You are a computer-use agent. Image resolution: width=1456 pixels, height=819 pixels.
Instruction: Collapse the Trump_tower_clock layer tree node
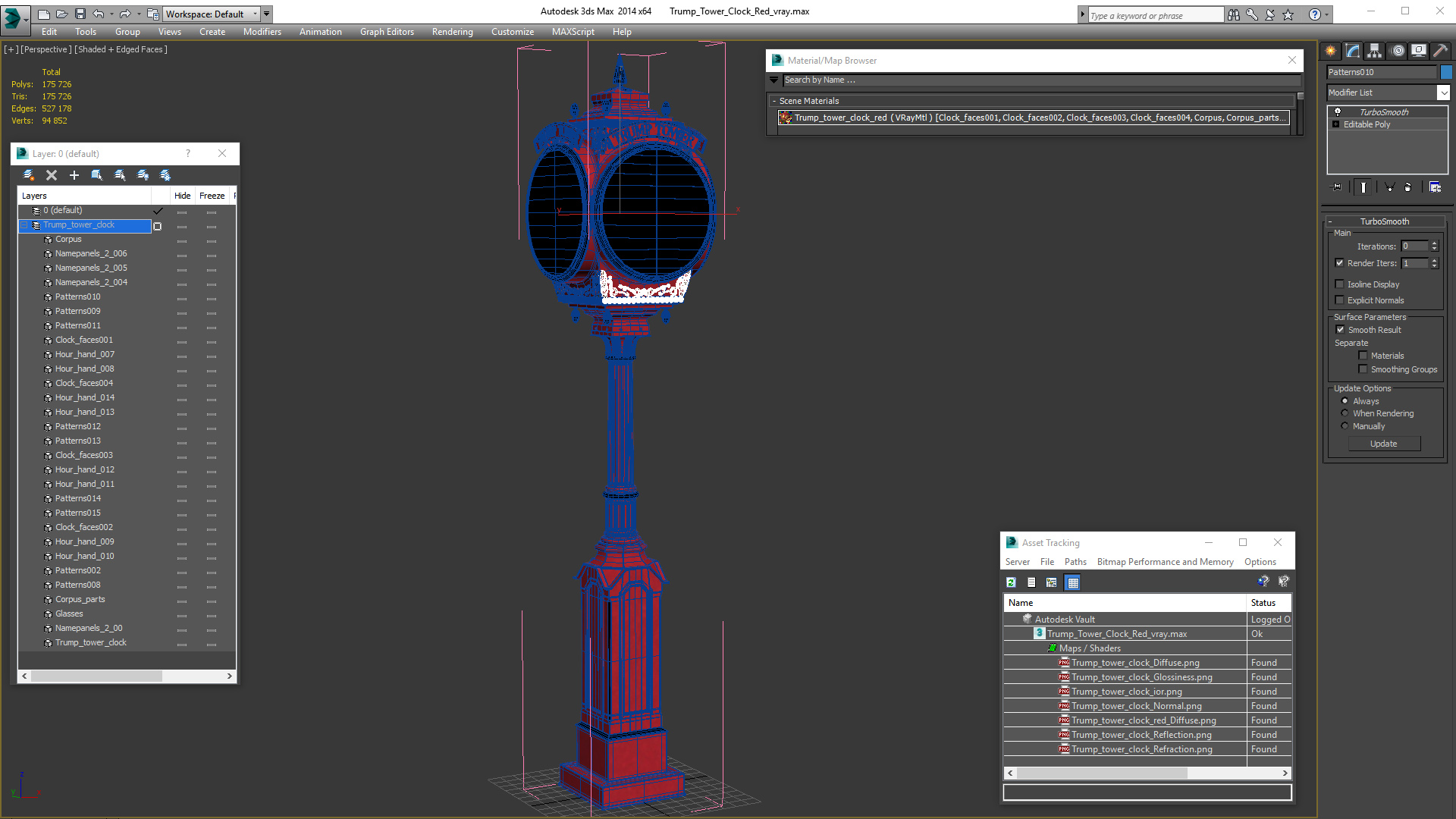pyautogui.click(x=24, y=225)
